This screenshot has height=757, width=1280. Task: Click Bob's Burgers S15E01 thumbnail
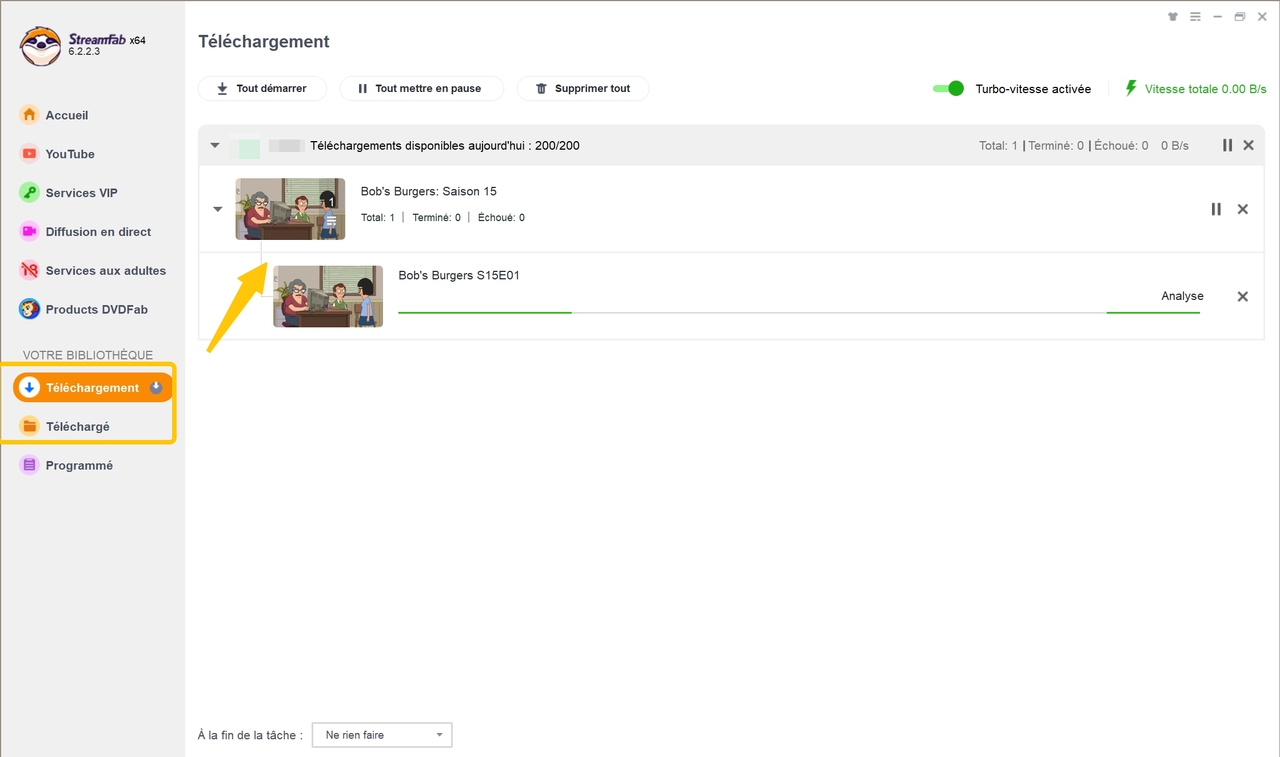point(328,296)
